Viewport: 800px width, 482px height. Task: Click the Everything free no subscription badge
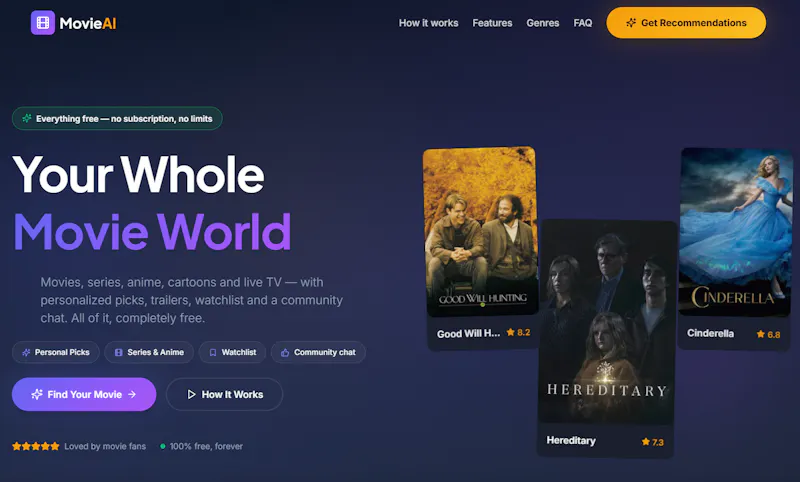click(x=117, y=118)
